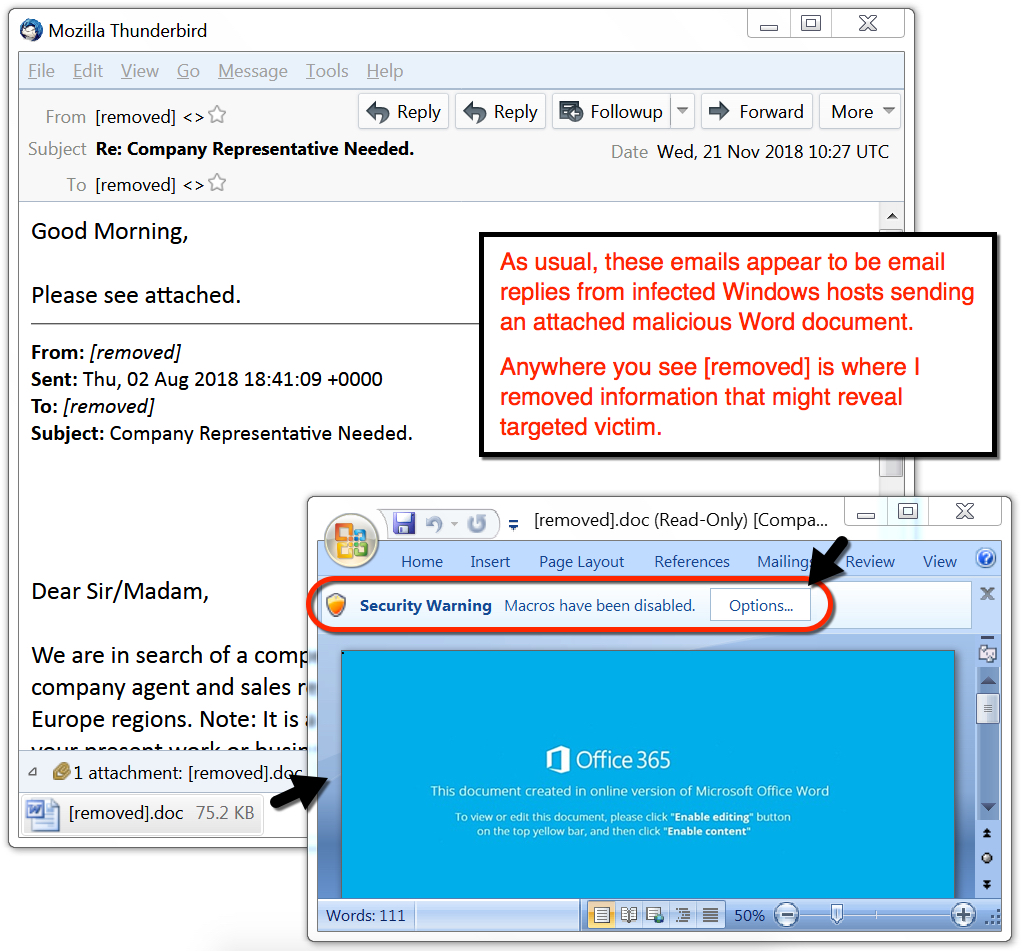1022x951 pixels.
Task: Click the Word scrollbar down arrow
Action: [988, 807]
